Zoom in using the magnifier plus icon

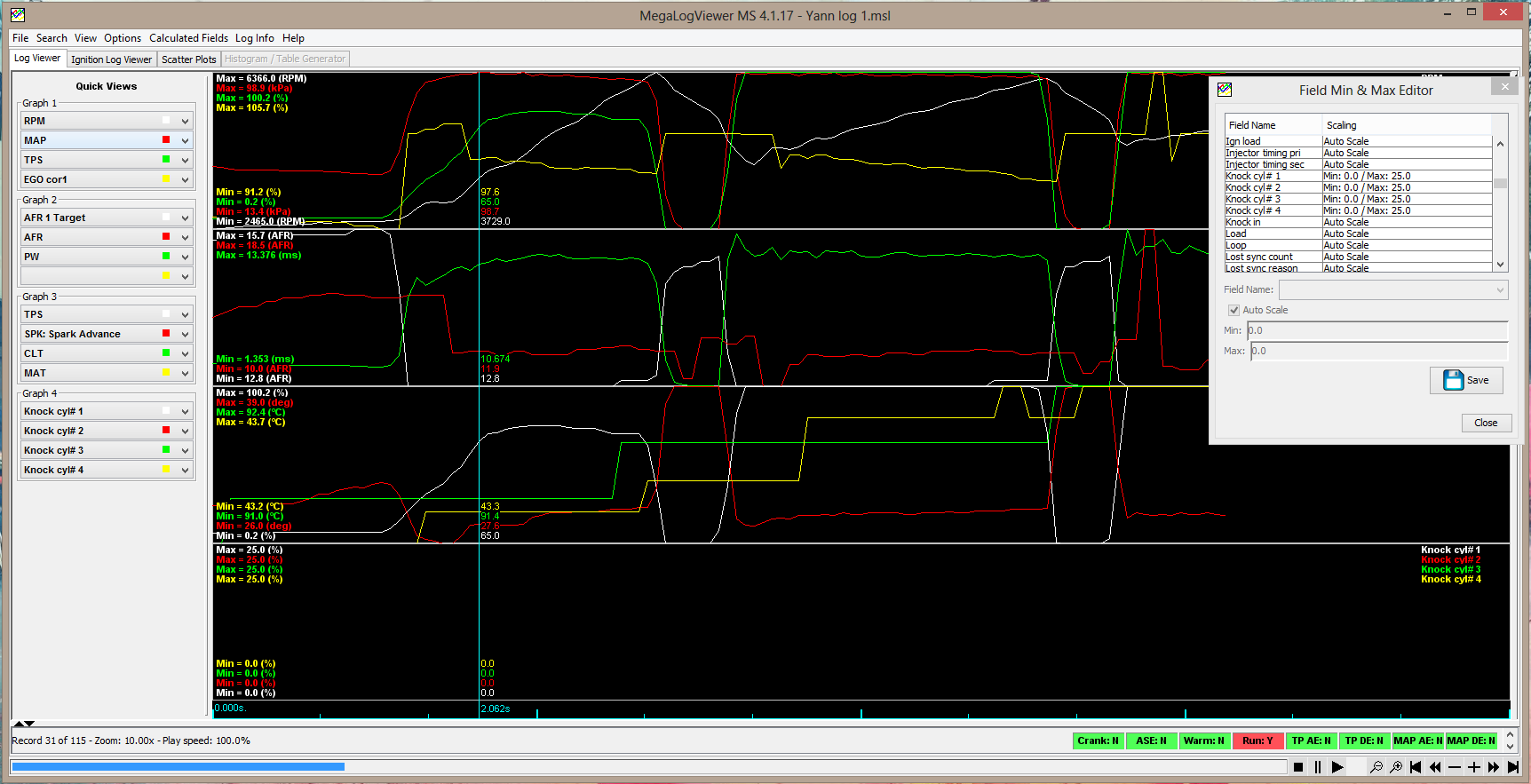(x=1396, y=767)
